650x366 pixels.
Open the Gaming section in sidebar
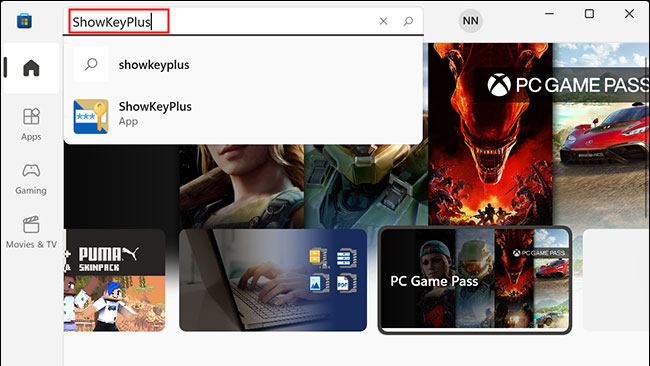coord(31,179)
